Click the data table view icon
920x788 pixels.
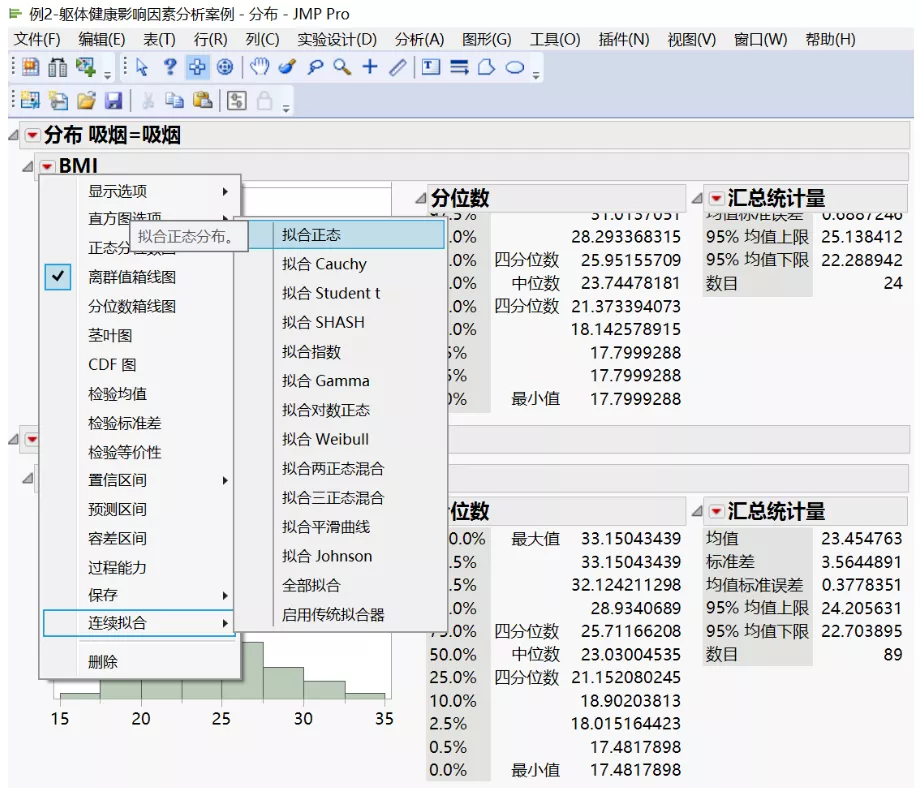(x=31, y=67)
